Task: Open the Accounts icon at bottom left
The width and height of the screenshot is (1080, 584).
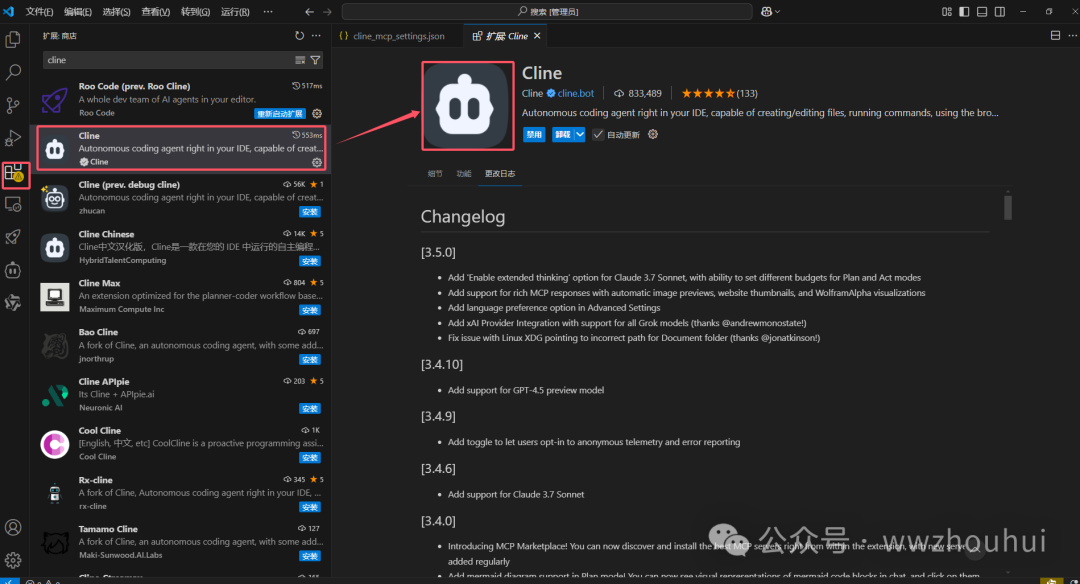Action: coord(13,527)
